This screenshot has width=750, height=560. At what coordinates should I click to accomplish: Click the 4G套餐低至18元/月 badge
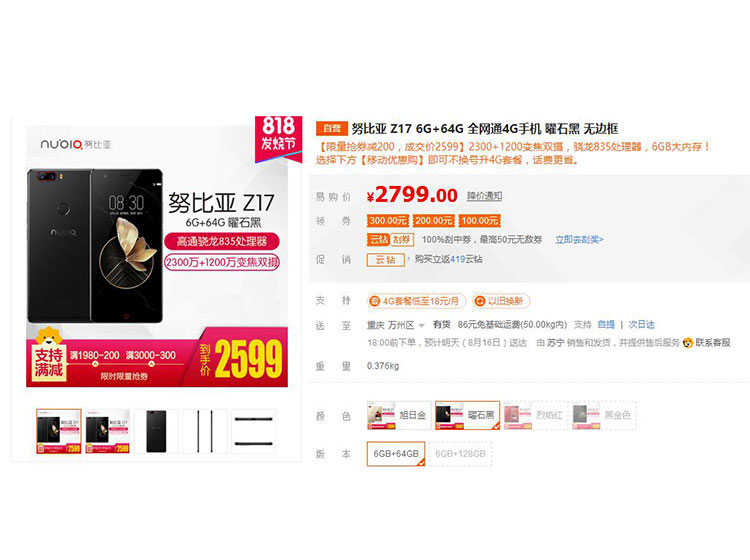(416, 301)
